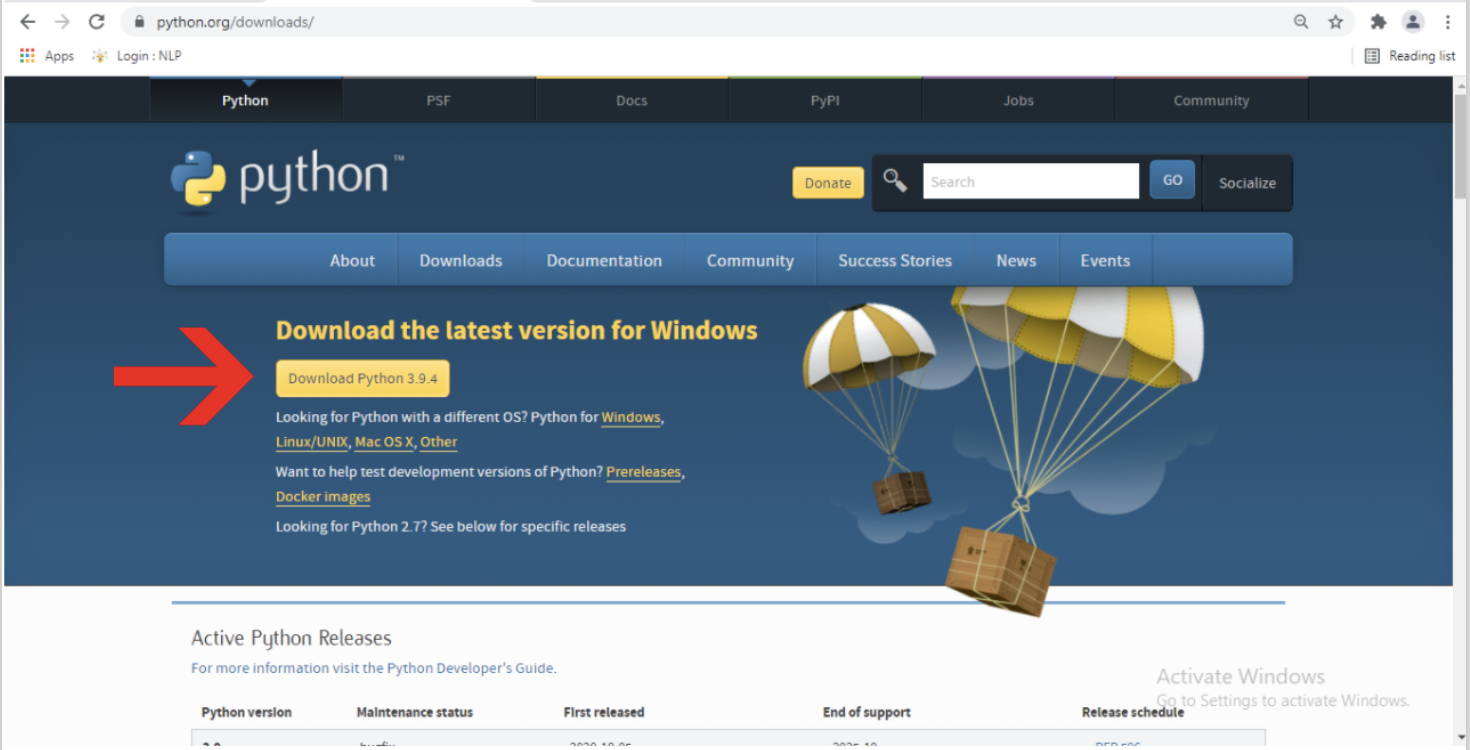This screenshot has width=1470, height=750.
Task: Open the Docker images link
Action: 323,497
